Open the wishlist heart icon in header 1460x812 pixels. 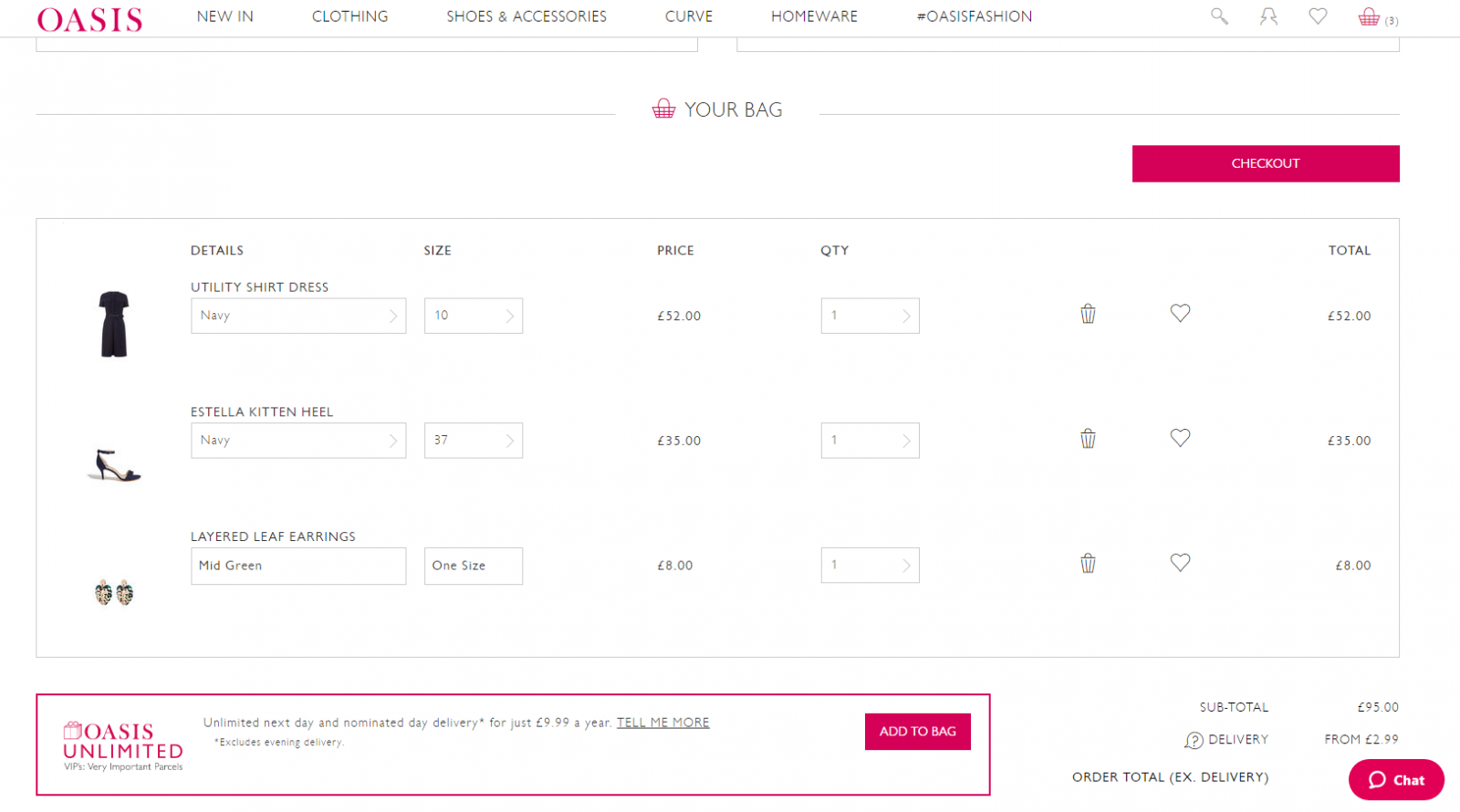[x=1318, y=16]
